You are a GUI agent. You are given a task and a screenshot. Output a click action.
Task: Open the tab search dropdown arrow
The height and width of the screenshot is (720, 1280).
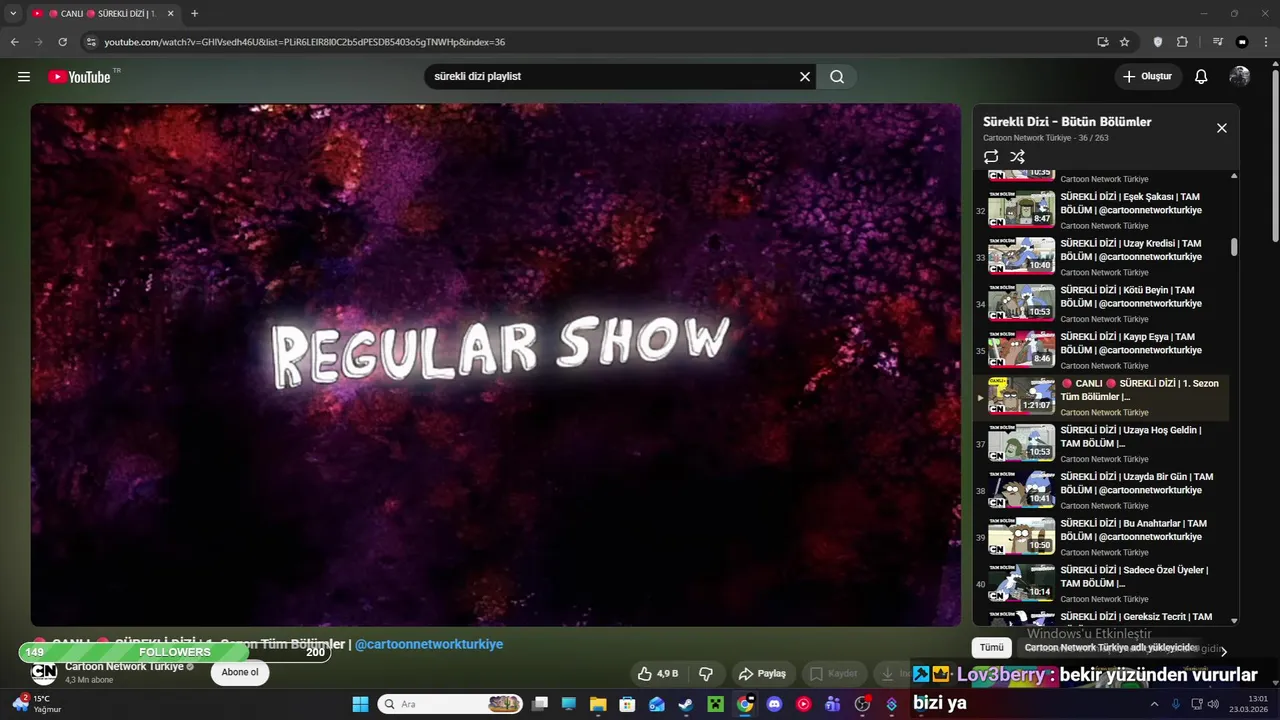click(x=13, y=13)
